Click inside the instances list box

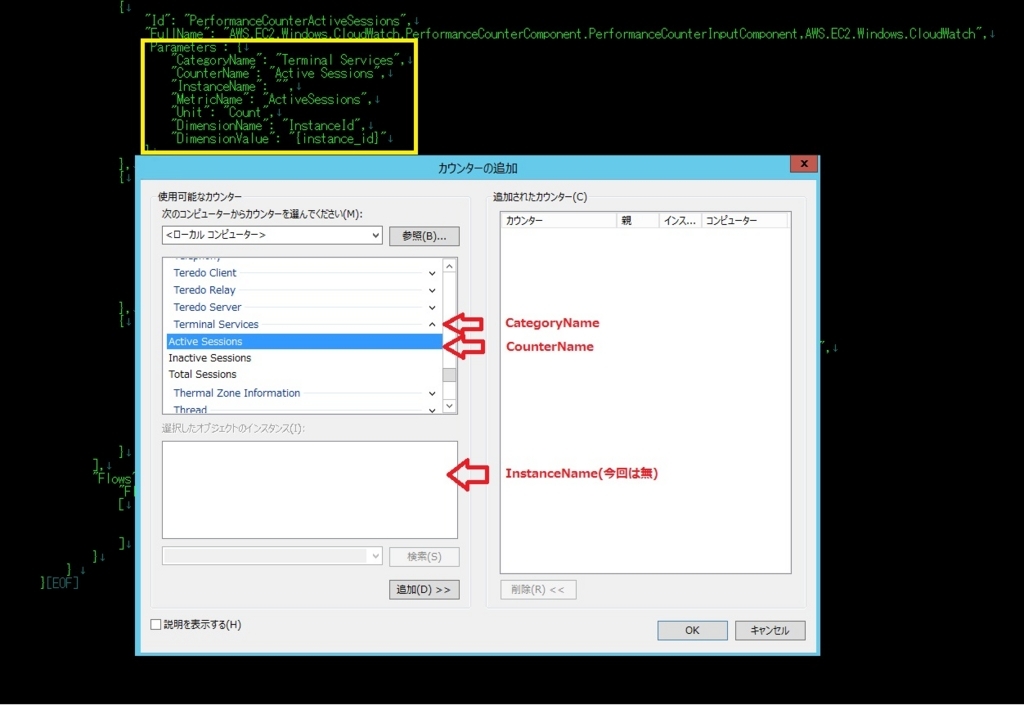click(310, 490)
